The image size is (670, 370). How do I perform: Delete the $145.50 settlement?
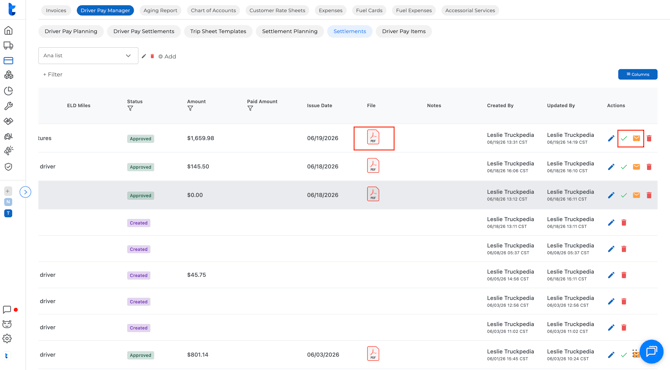pyautogui.click(x=649, y=167)
